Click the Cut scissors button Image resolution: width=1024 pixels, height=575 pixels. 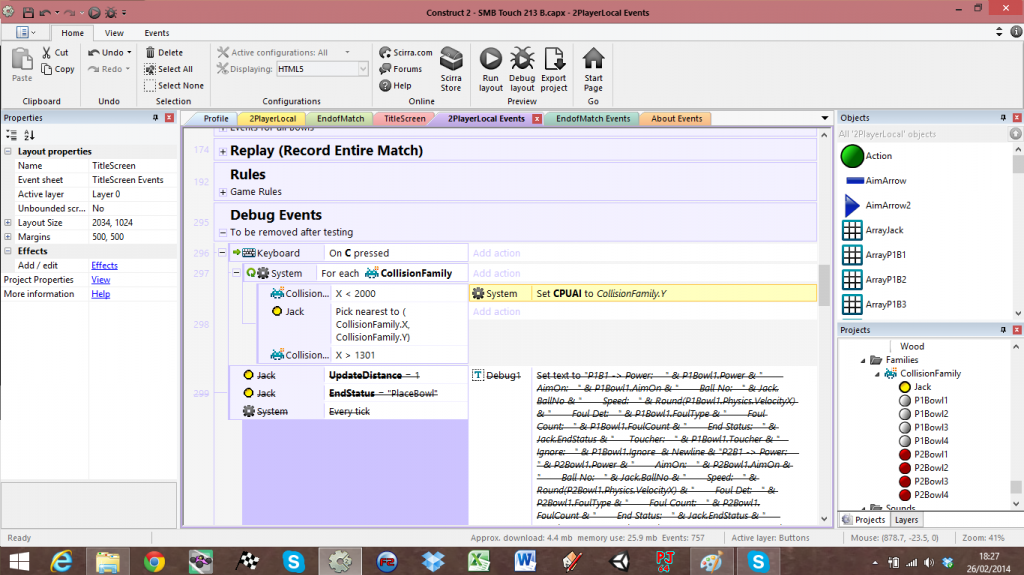tap(55, 52)
